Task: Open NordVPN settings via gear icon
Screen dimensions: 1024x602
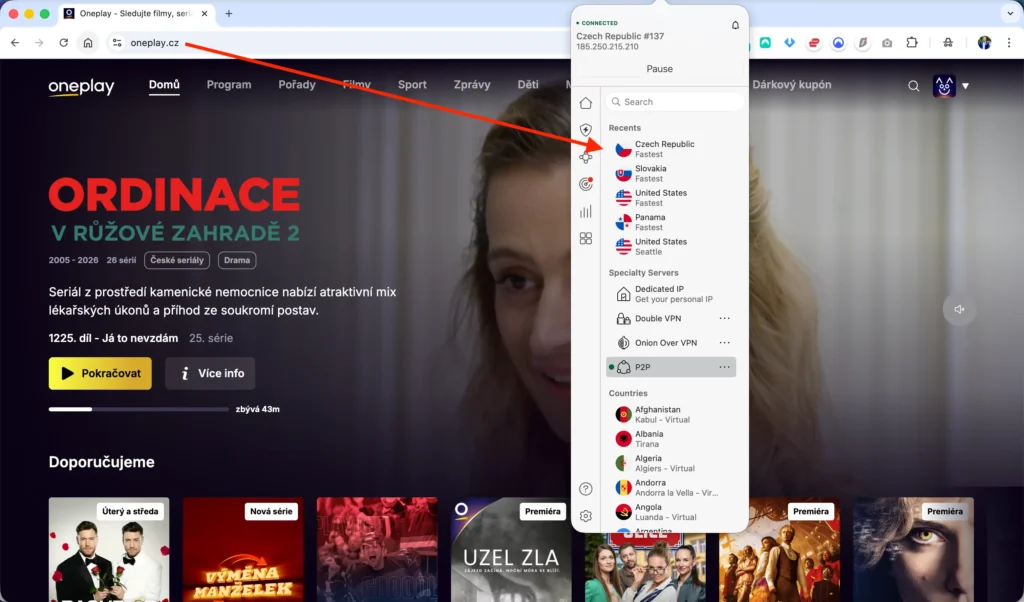Action: point(586,515)
